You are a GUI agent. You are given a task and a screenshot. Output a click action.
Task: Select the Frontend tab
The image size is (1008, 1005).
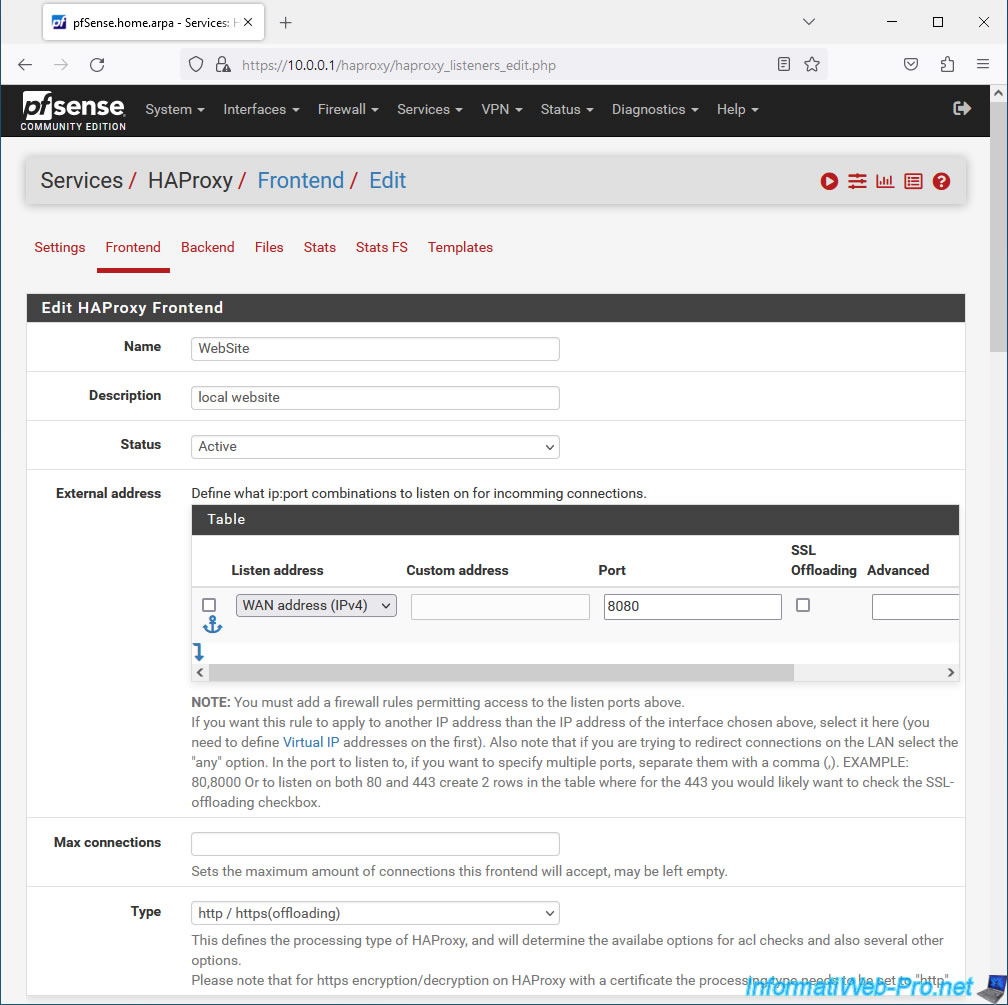[133, 248]
